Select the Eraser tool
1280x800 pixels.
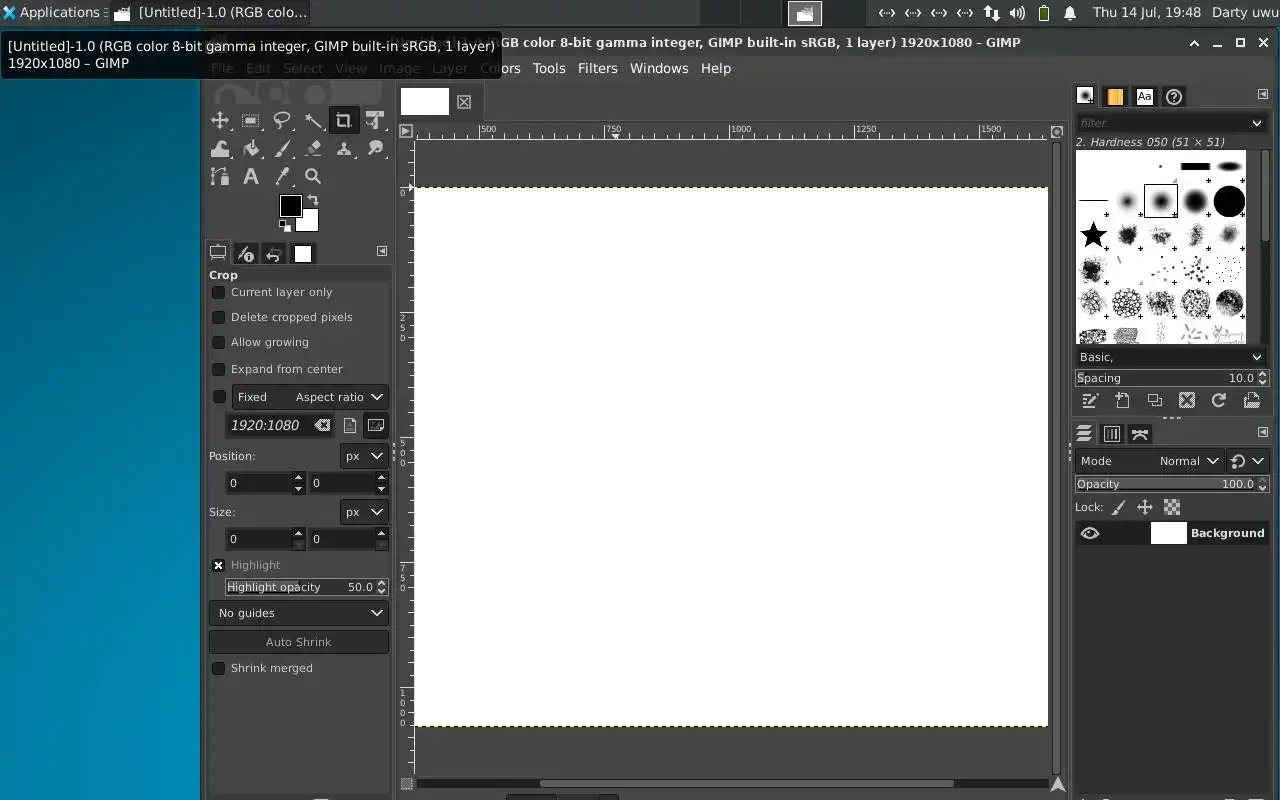pos(313,149)
